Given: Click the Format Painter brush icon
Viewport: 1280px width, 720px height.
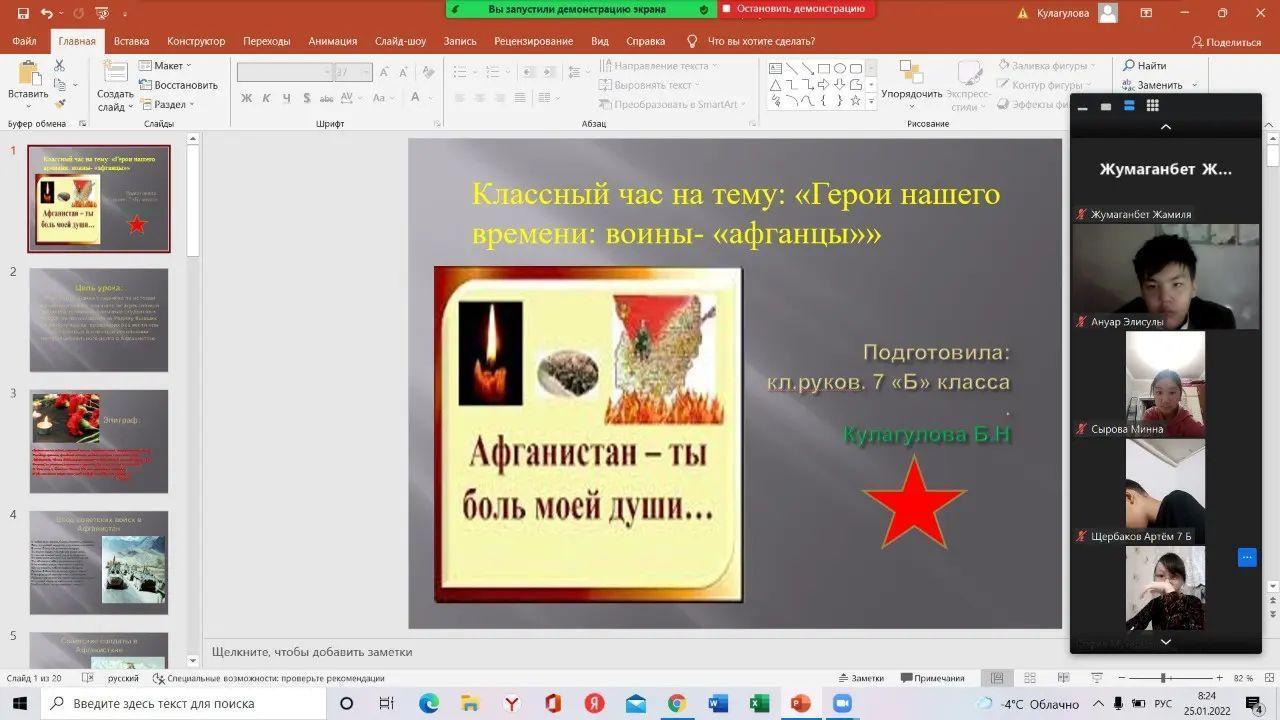Looking at the screenshot, I should pyautogui.click(x=59, y=103).
